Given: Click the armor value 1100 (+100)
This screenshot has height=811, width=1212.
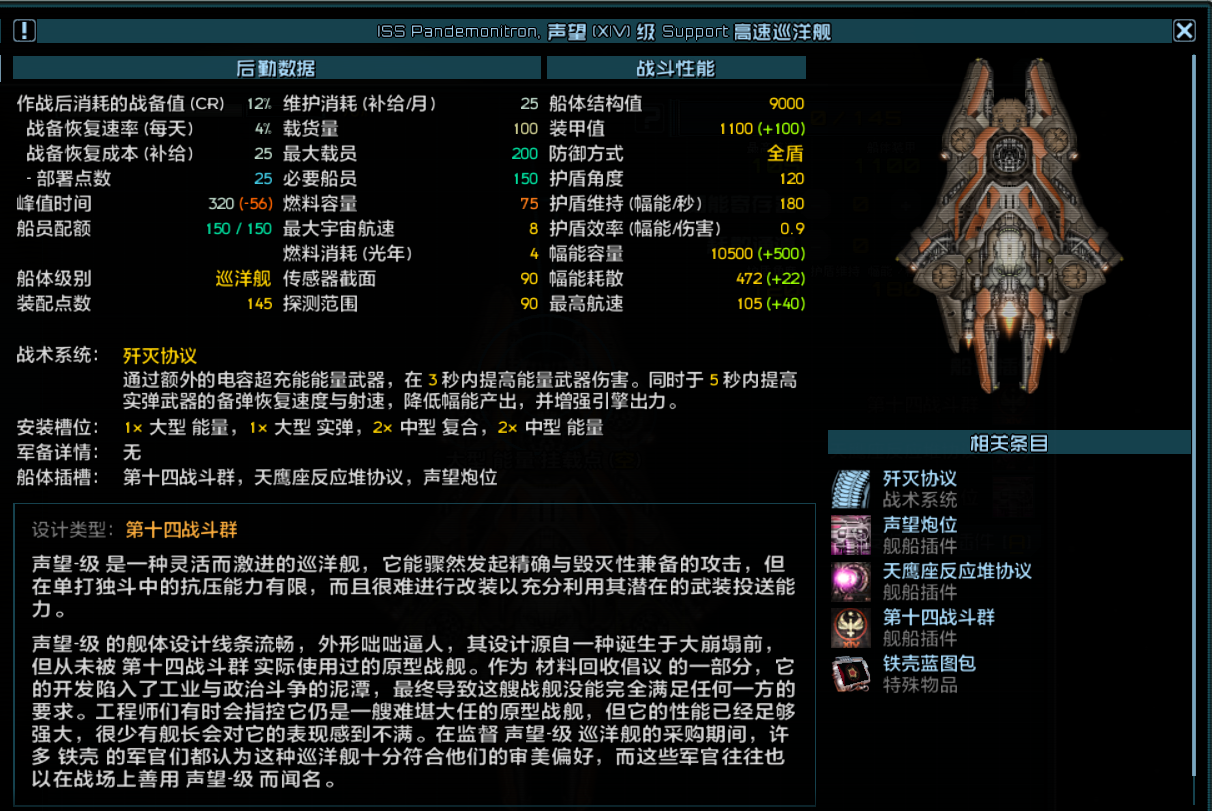Looking at the screenshot, I should click(x=762, y=128).
